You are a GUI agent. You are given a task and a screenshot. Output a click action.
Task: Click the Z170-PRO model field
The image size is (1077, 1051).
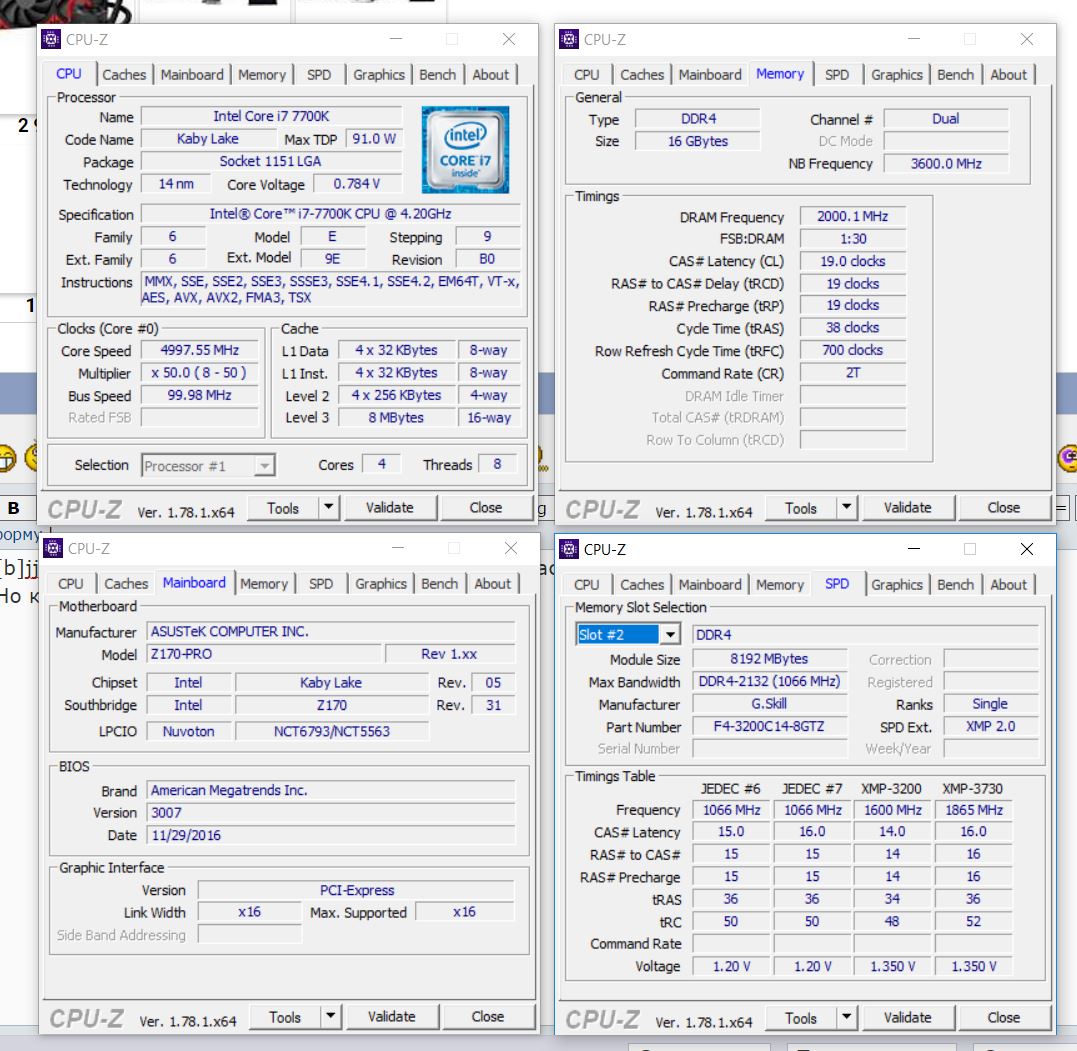point(263,654)
